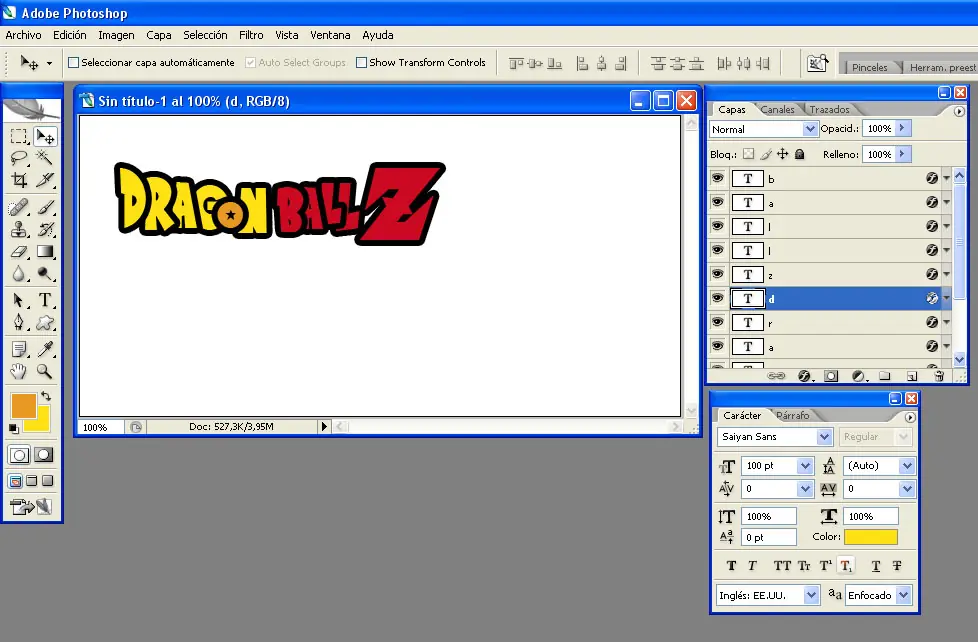Select the Notes tool

19,349
